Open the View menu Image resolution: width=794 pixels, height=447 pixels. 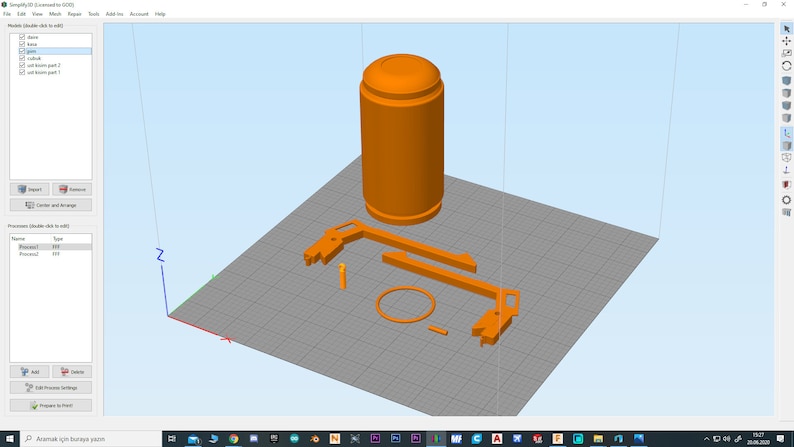pos(37,14)
